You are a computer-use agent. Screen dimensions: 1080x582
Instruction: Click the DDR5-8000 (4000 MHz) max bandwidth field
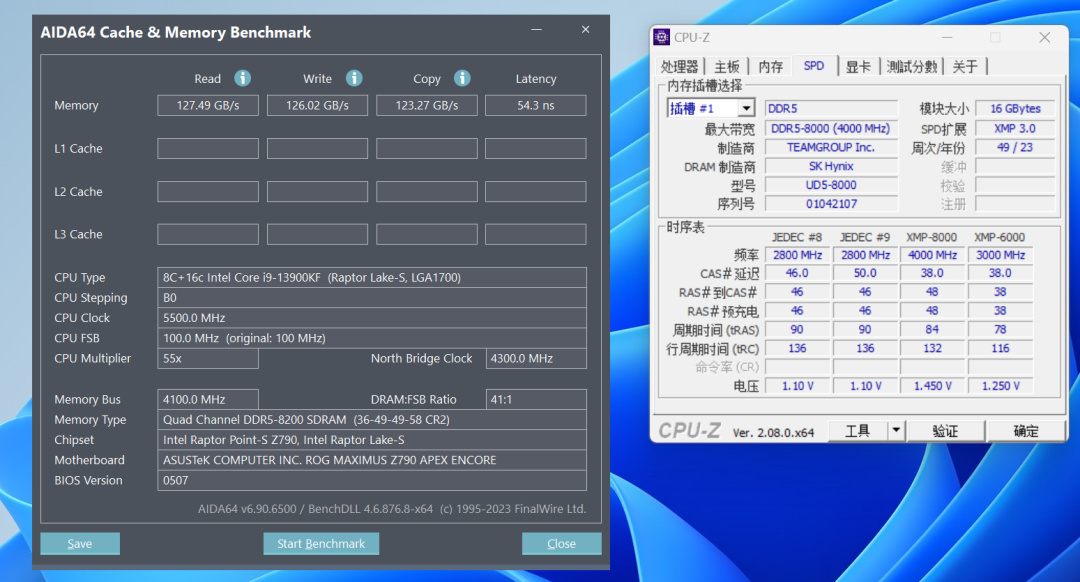click(831, 128)
